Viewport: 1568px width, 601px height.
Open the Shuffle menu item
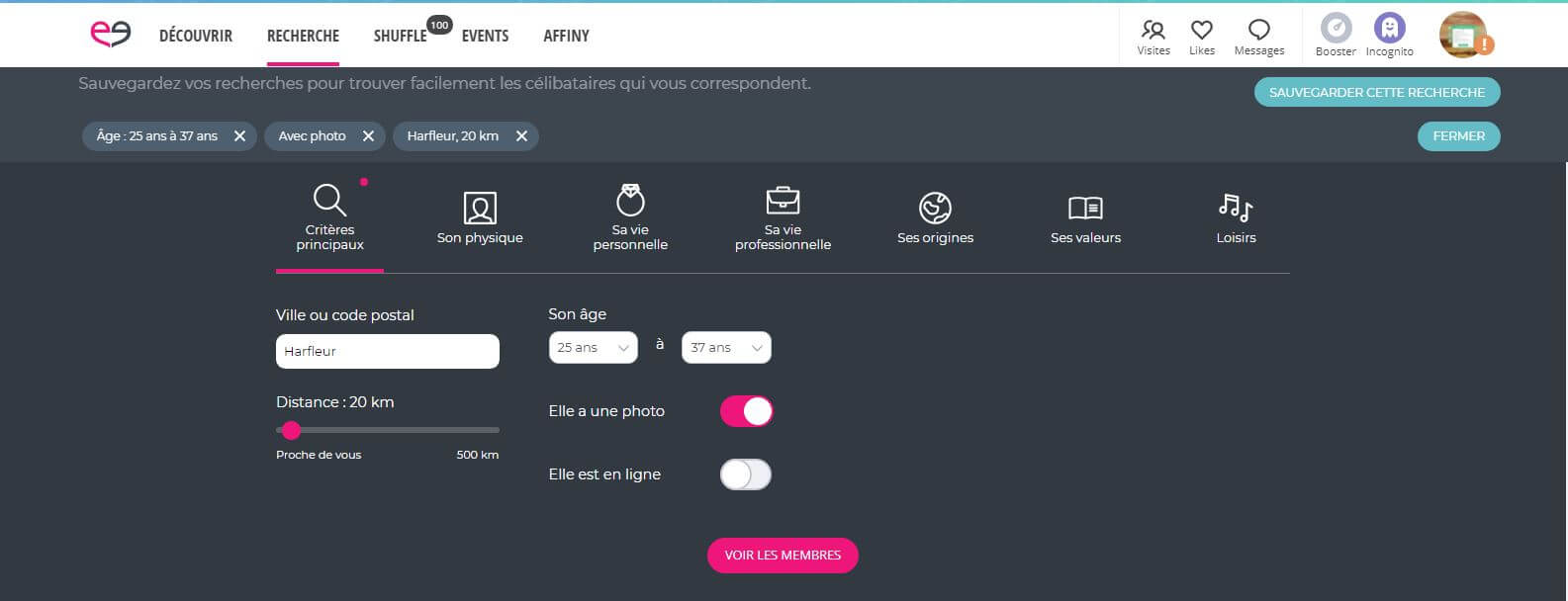[400, 36]
